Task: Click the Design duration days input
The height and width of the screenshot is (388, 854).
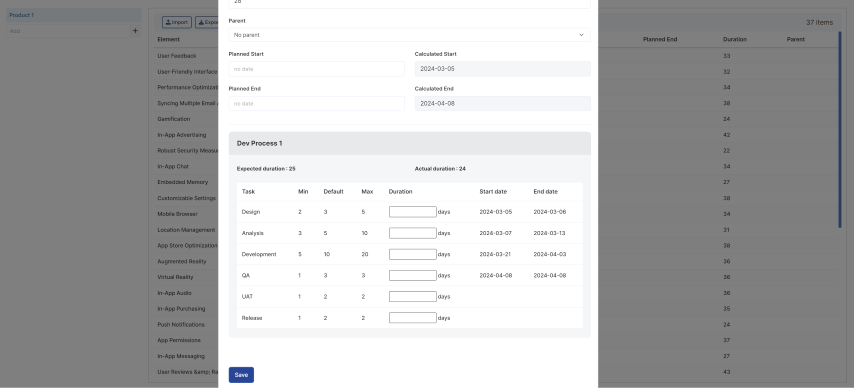Action: tap(412, 212)
